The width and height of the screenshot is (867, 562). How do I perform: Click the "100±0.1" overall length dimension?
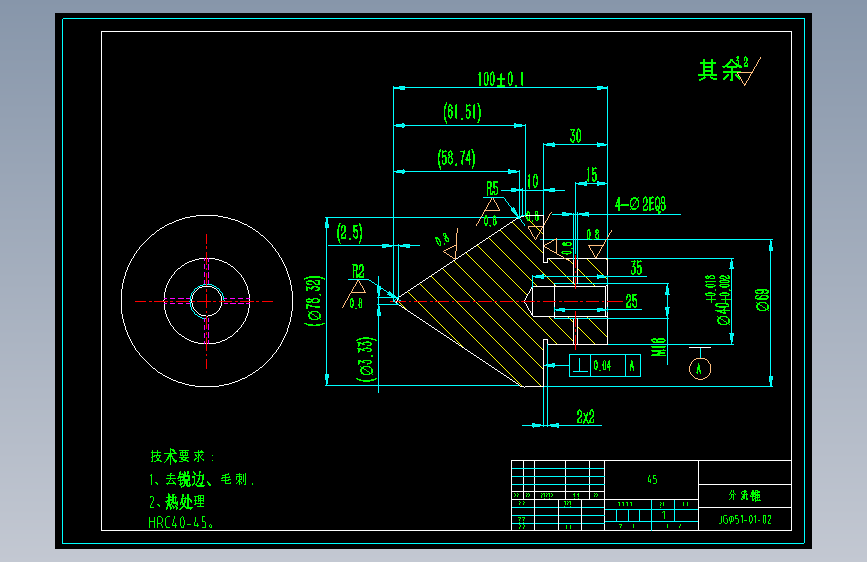pyautogui.click(x=501, y=79)
